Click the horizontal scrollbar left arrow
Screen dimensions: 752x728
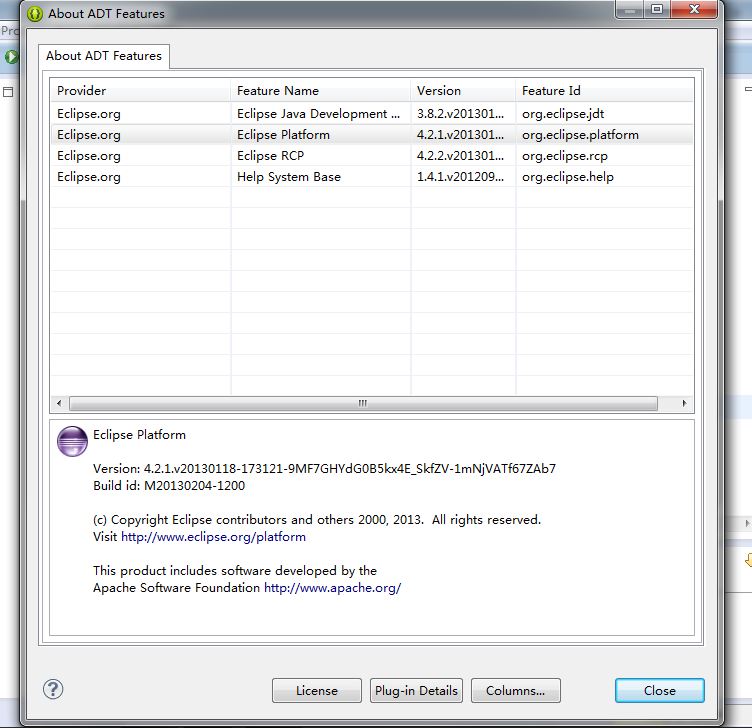[x=59, y=403]
